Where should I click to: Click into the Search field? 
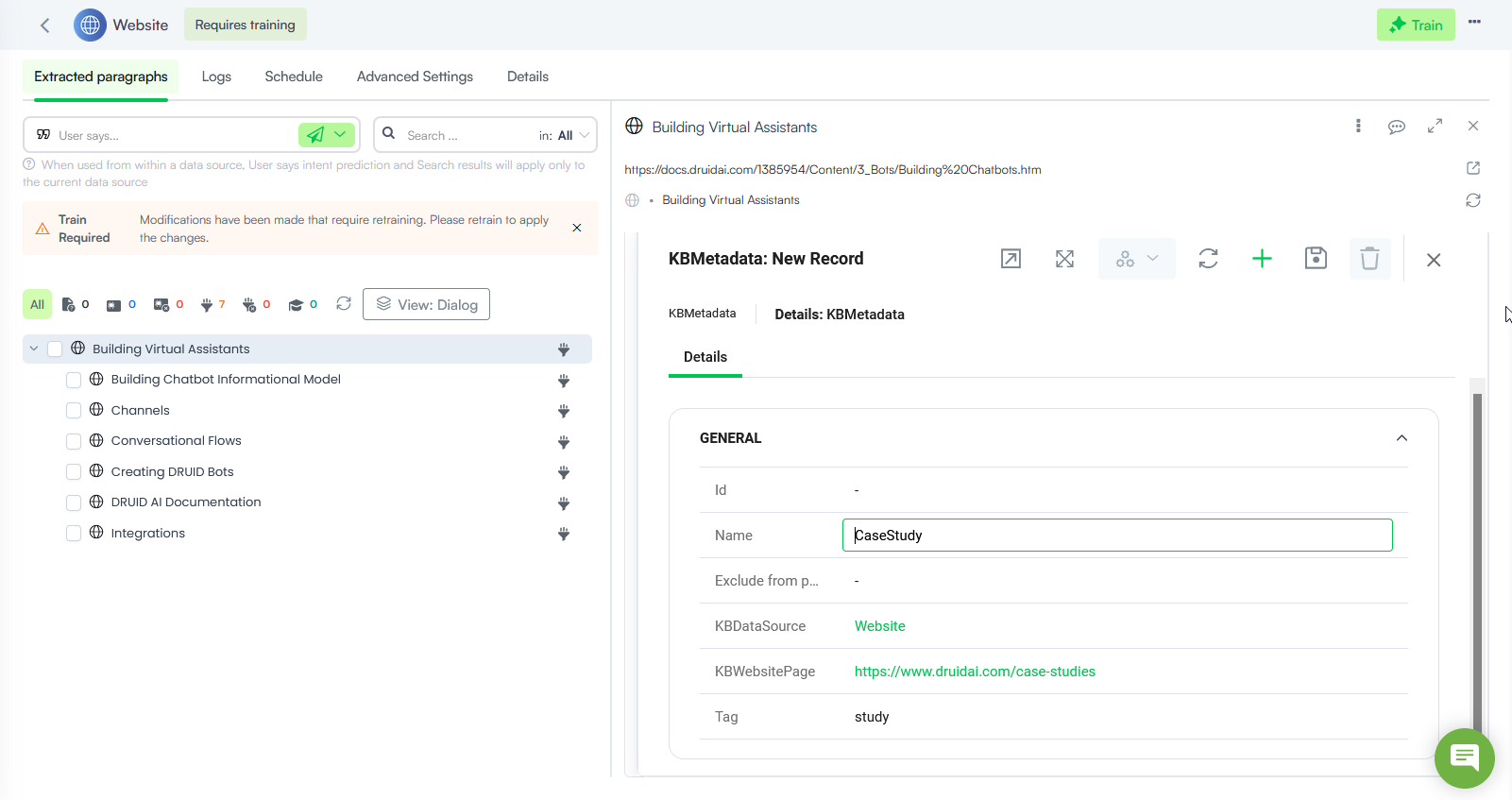tap(467, 135)
